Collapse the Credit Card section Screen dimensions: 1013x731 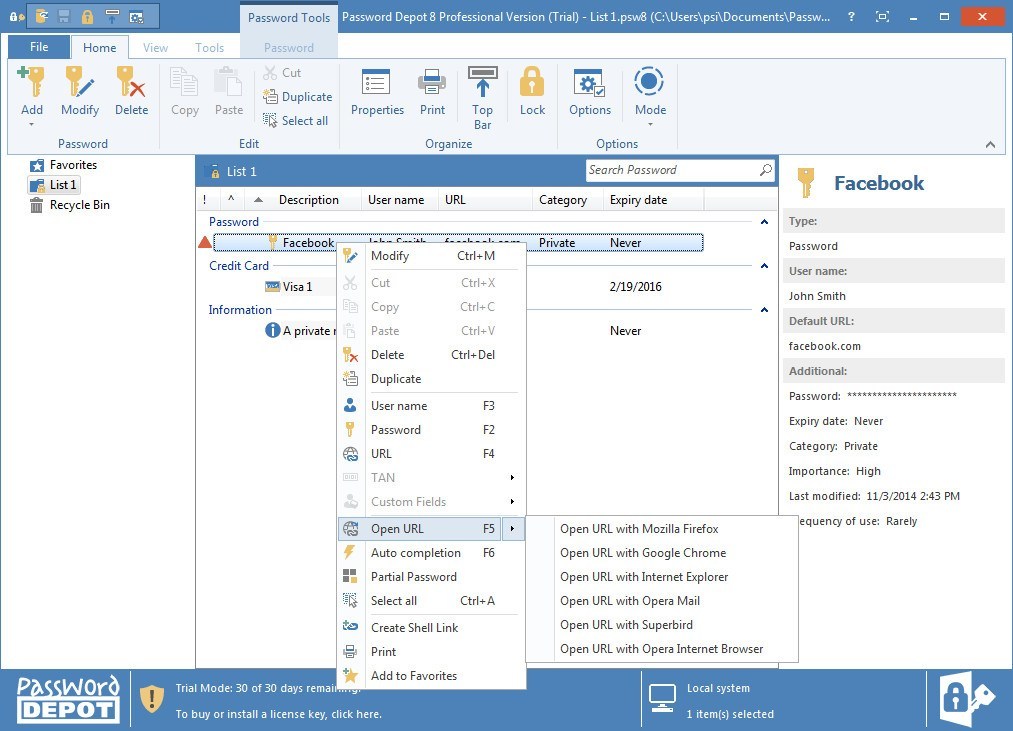(764, 266)
